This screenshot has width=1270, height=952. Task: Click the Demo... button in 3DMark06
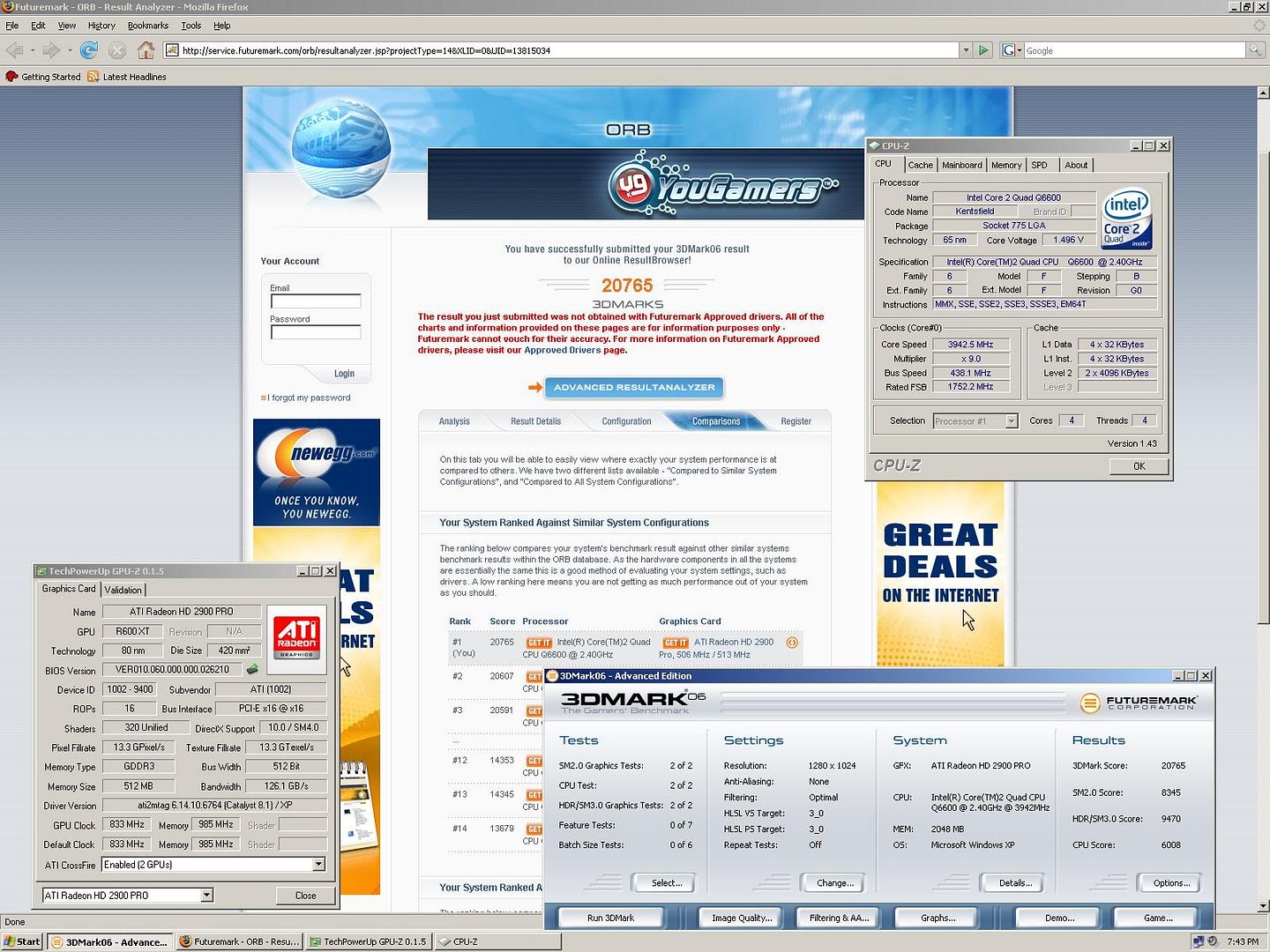click(x=1059, y=918)
